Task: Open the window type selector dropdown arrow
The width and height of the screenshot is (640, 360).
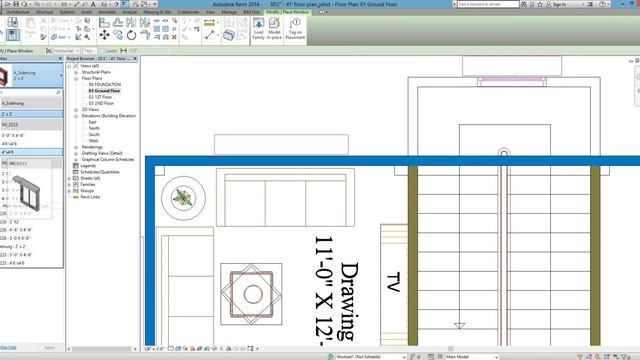Action: tap(61, 76)
